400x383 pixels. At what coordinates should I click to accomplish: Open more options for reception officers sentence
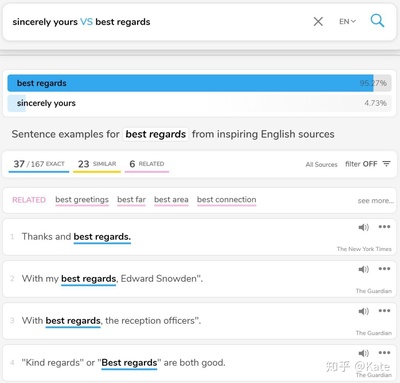384,311
